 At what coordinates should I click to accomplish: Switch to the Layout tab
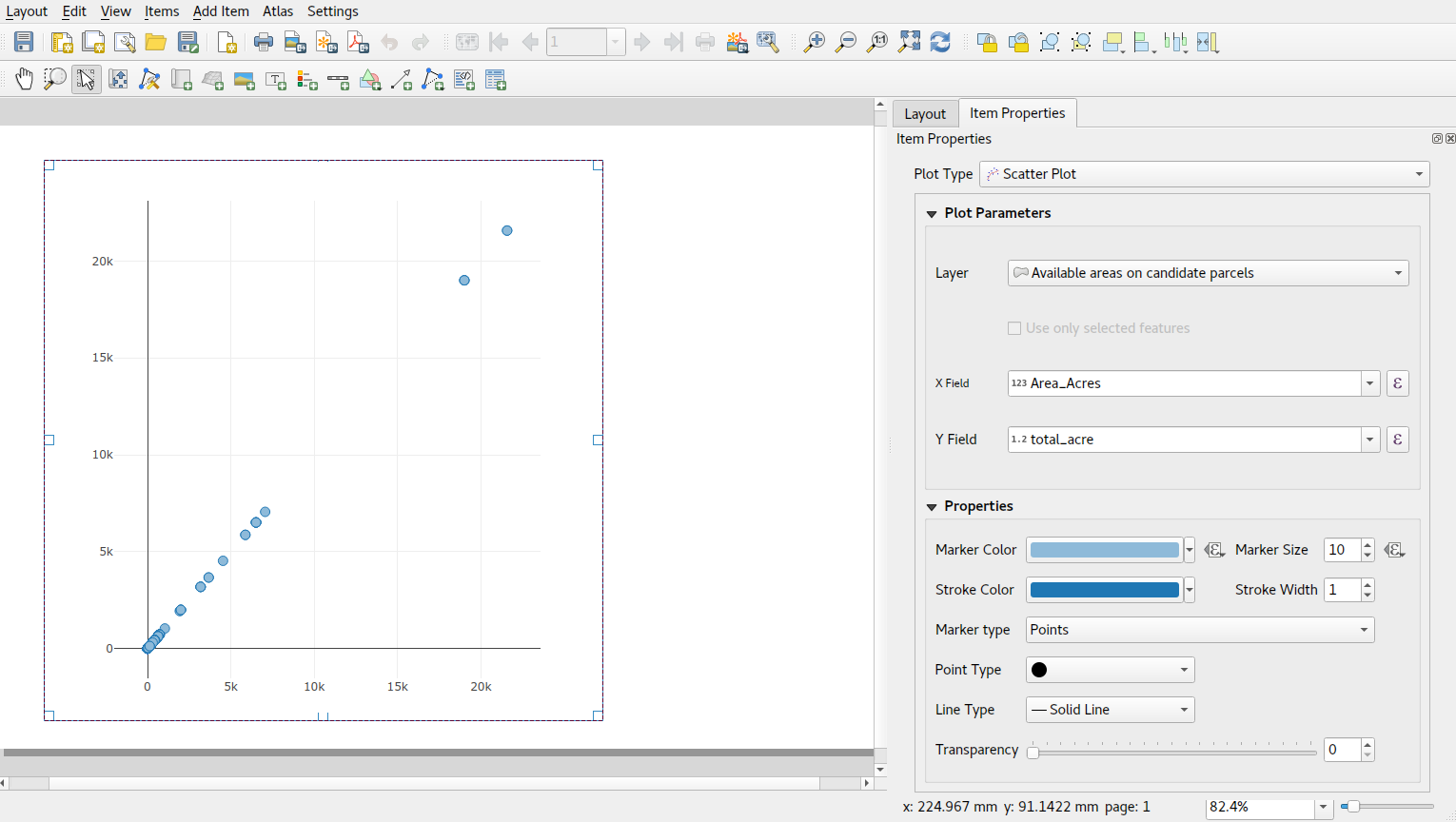(924, 112)
